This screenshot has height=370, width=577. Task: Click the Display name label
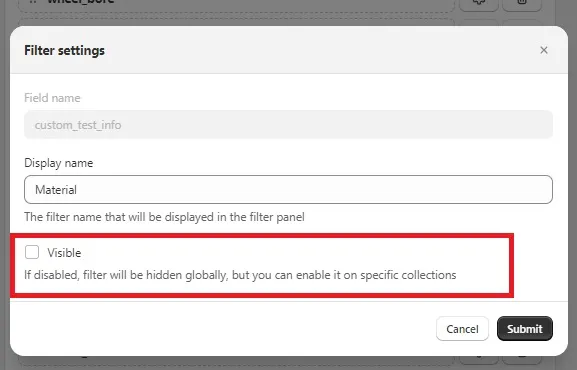[59, 163]
